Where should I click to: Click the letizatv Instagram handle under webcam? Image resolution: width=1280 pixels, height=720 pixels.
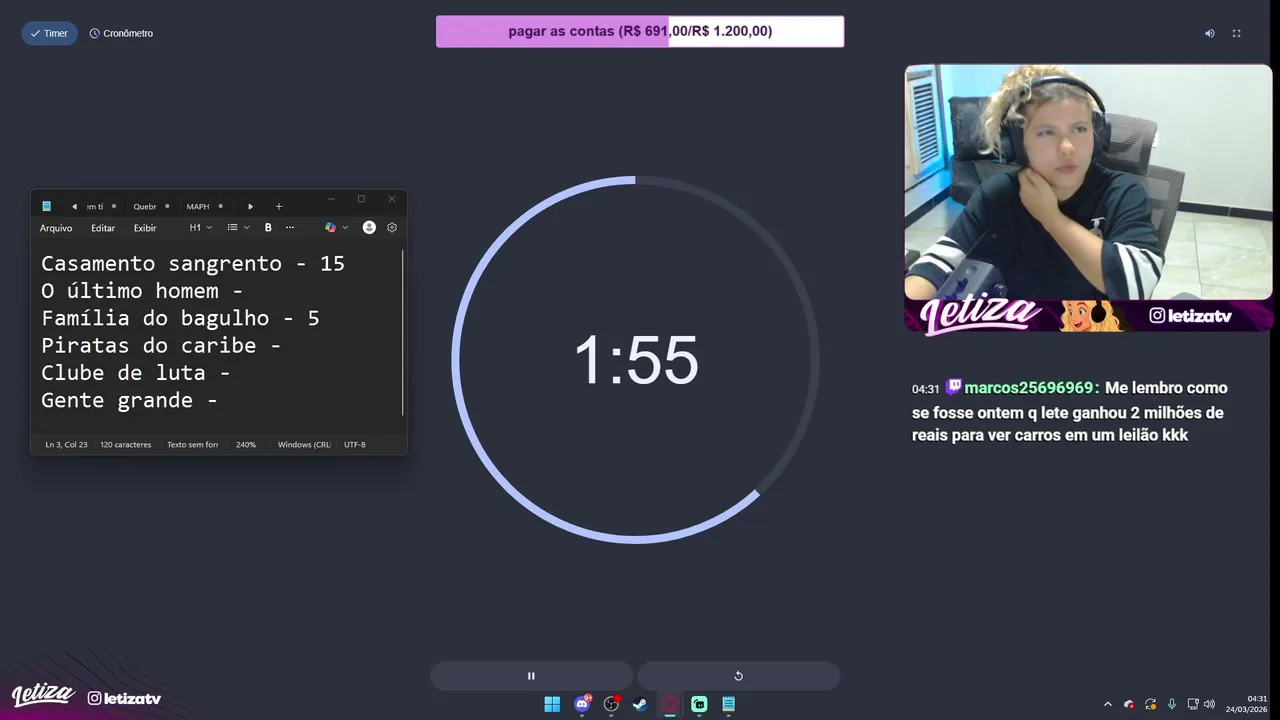pos(1190,316)
